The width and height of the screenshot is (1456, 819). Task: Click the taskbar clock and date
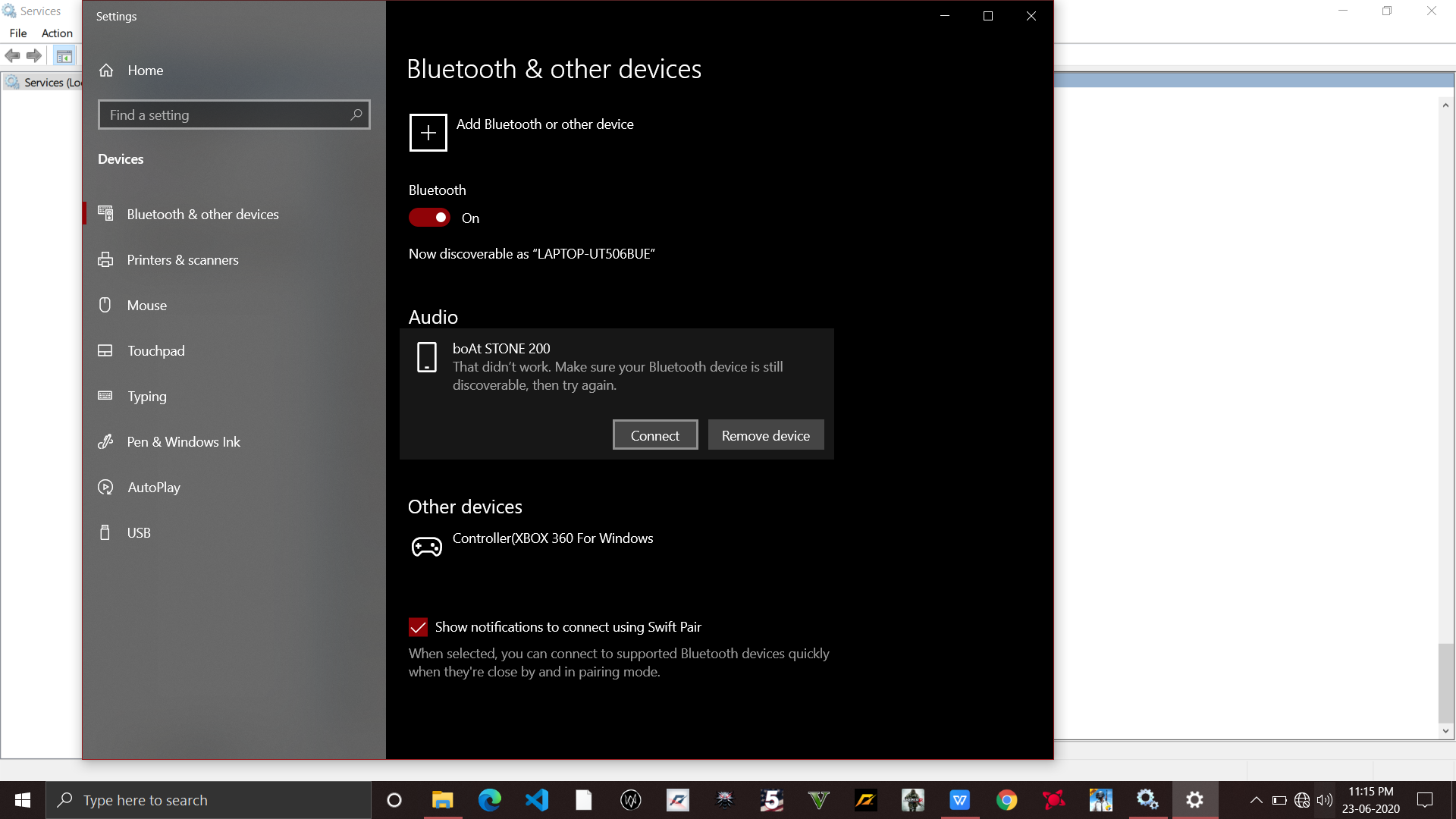tap(1370, 800)
